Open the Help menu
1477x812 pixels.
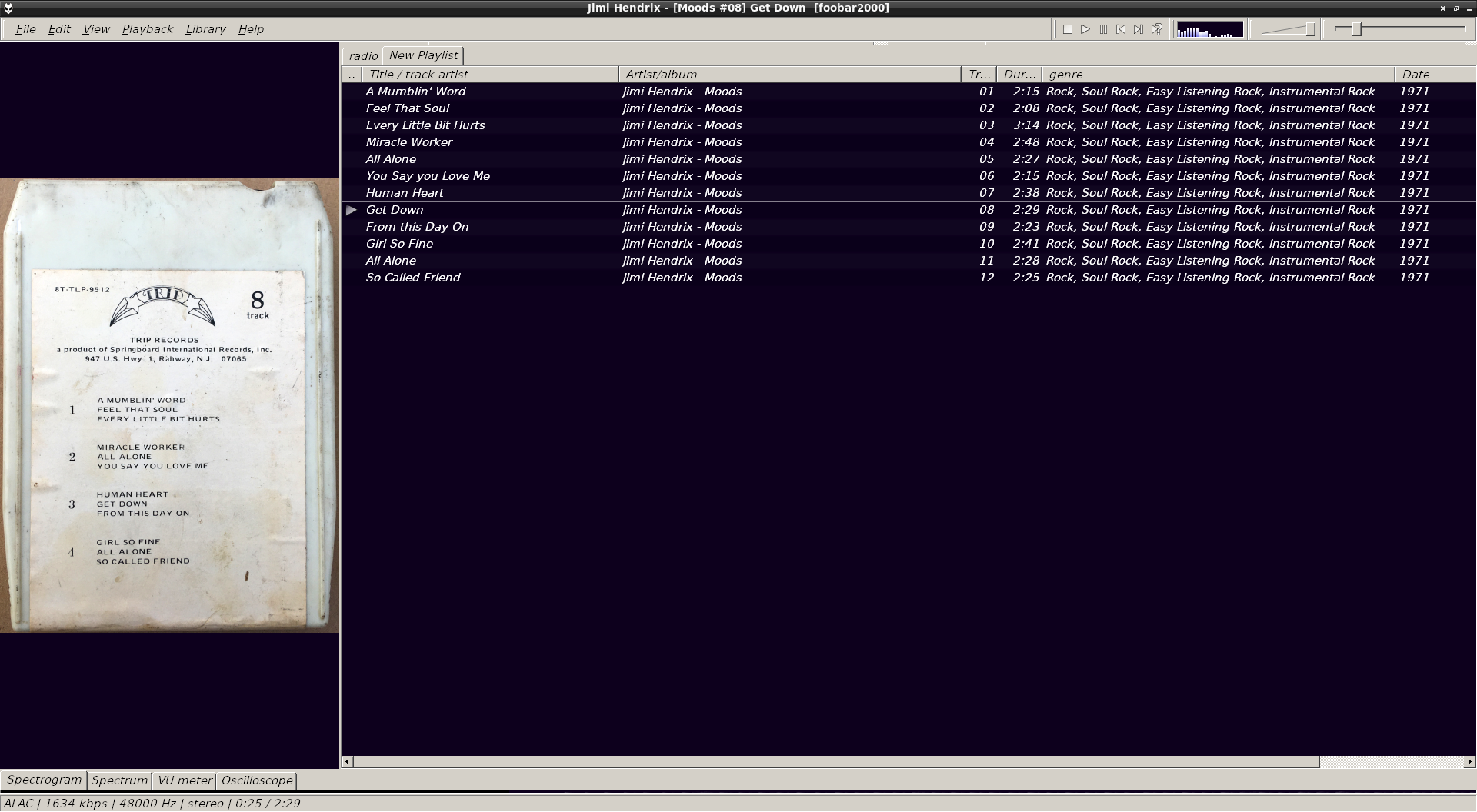coord(251,29)
